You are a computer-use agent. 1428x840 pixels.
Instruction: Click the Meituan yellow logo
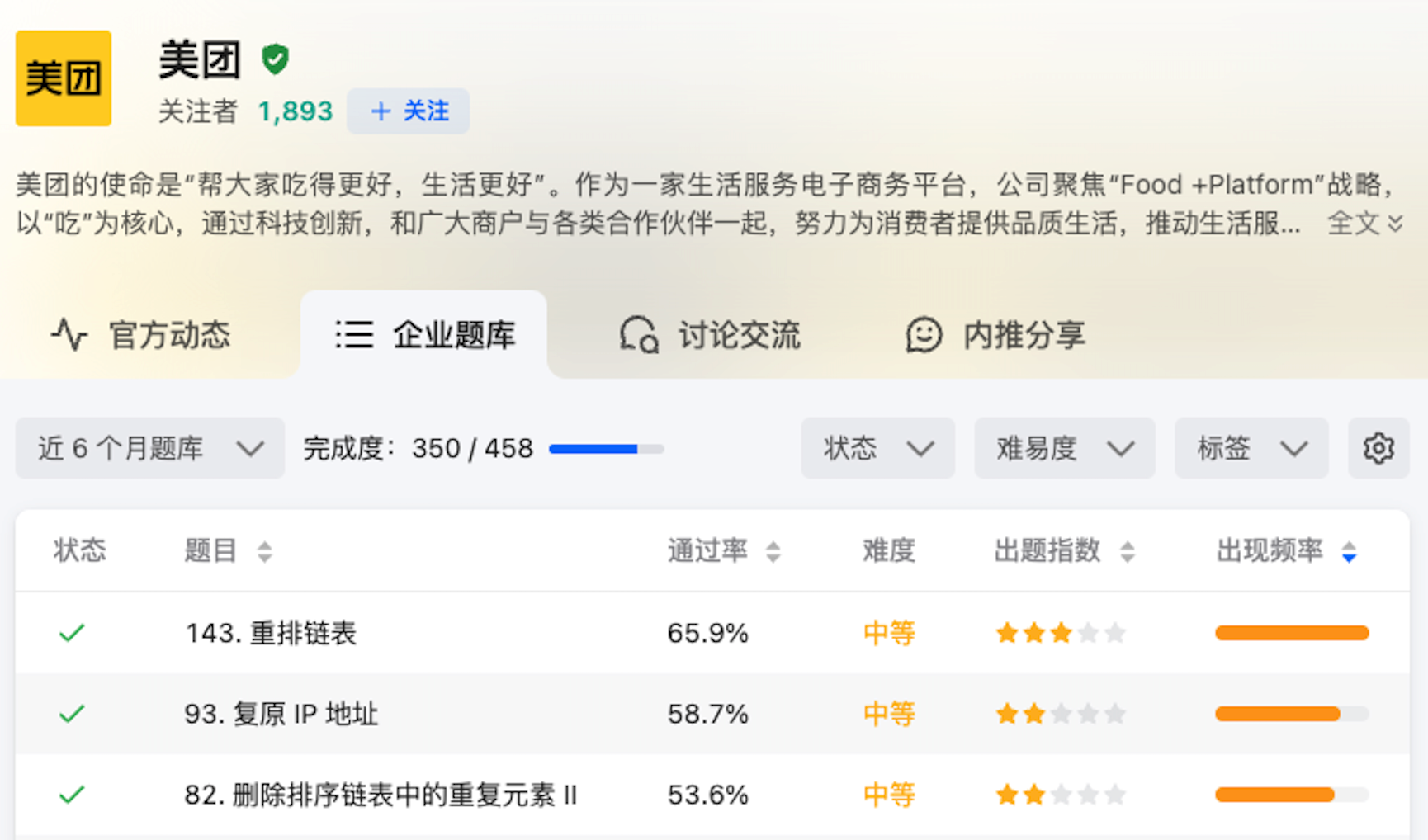[x=64, y=78]
